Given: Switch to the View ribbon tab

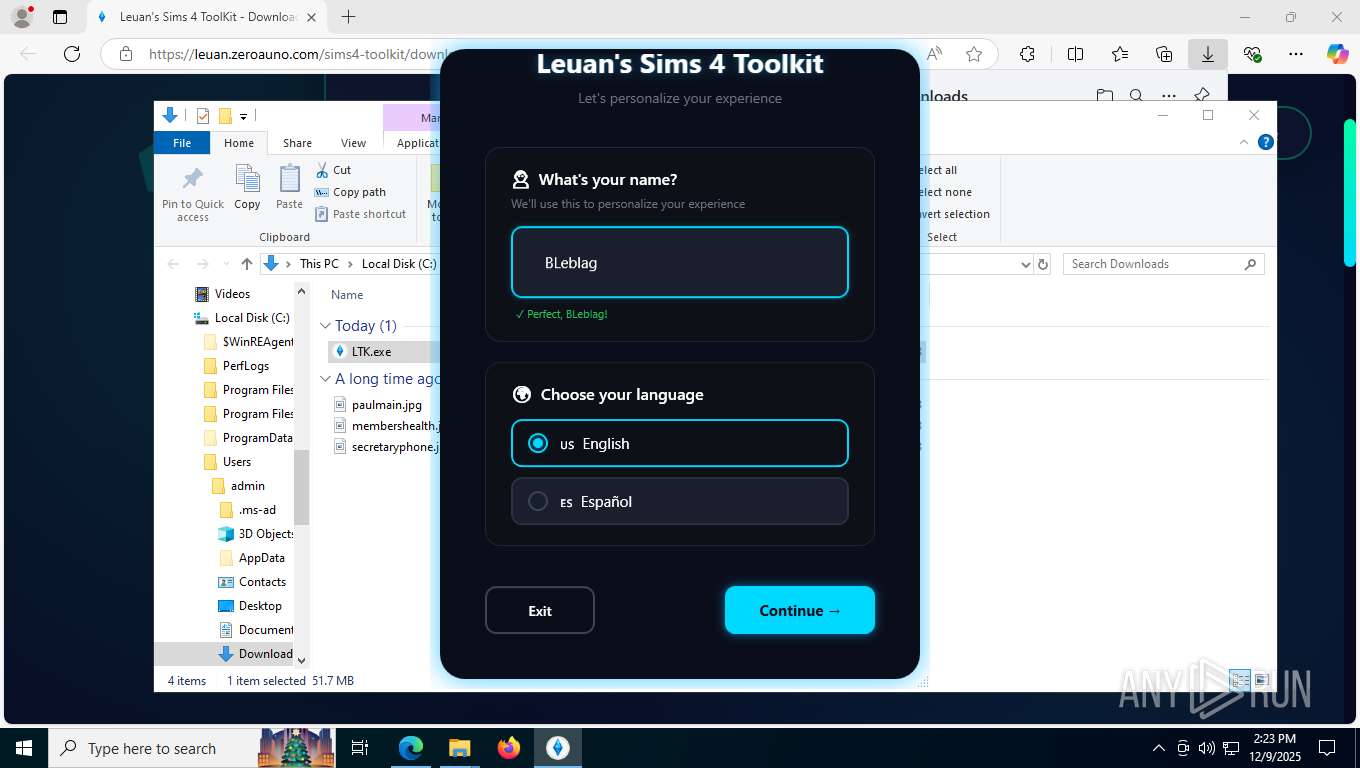Looking at the screenshot, I should point(353,143).
